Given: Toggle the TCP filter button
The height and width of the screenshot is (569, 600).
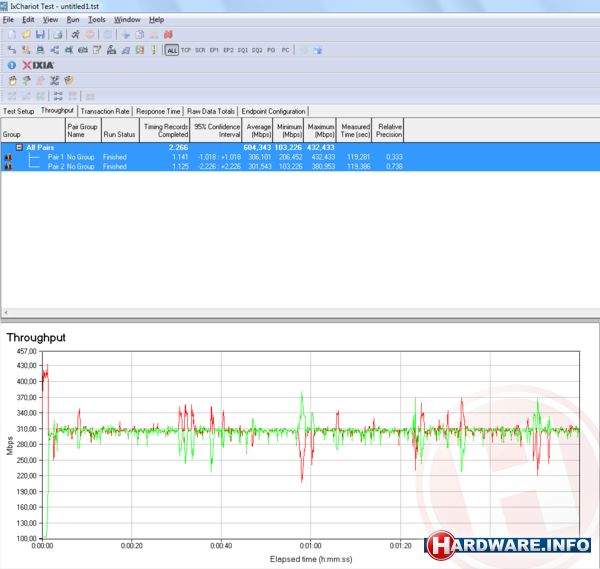Looking at the screenshot, I should [186, 50].
